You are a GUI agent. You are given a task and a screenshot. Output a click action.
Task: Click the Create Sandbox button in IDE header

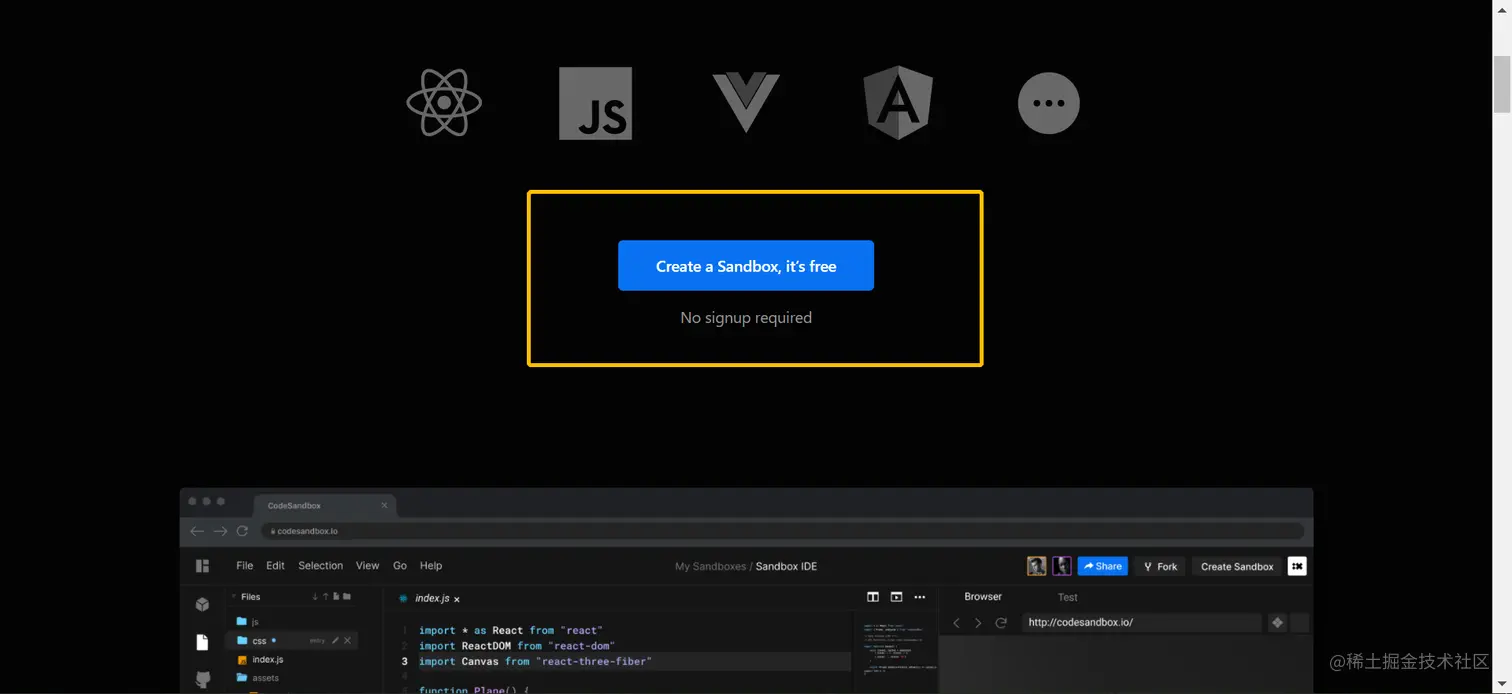coord(1237,566)
